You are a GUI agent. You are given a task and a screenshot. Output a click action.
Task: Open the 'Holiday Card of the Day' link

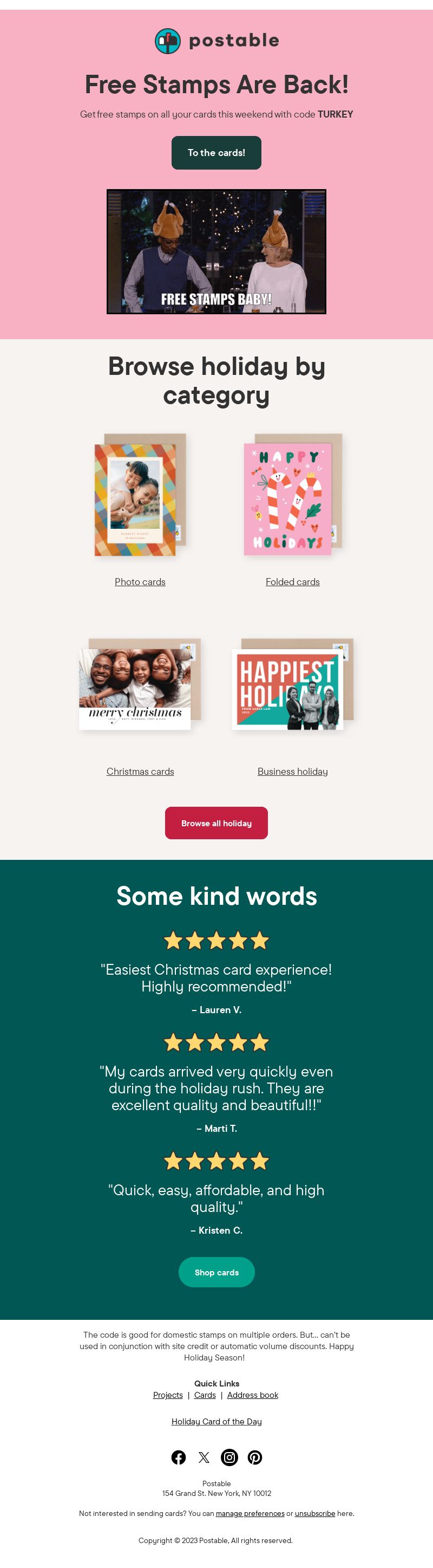[216, 1421]
